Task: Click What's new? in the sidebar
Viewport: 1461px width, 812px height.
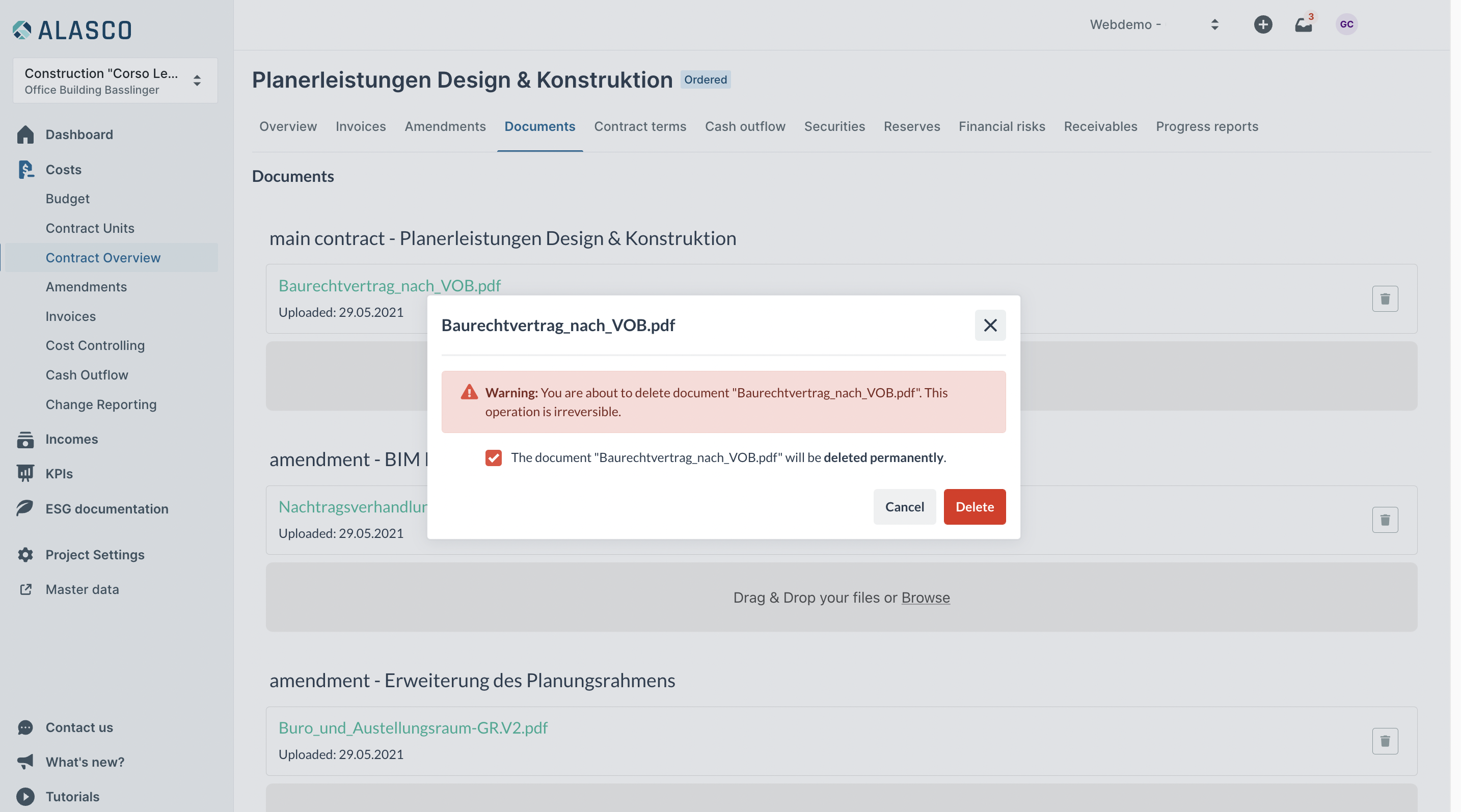Action: (85, 762)
